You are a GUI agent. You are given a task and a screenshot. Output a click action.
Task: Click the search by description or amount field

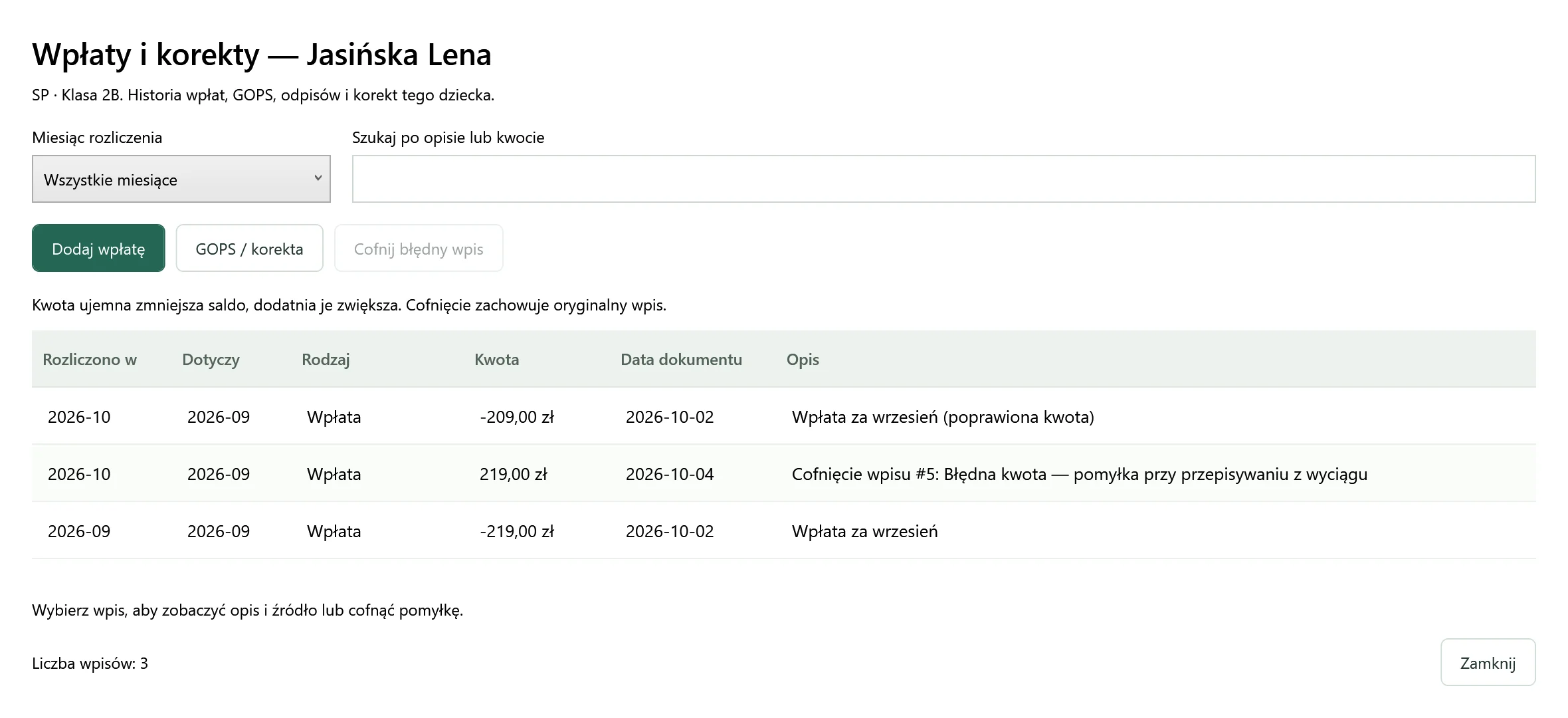[x=943, y=179]
